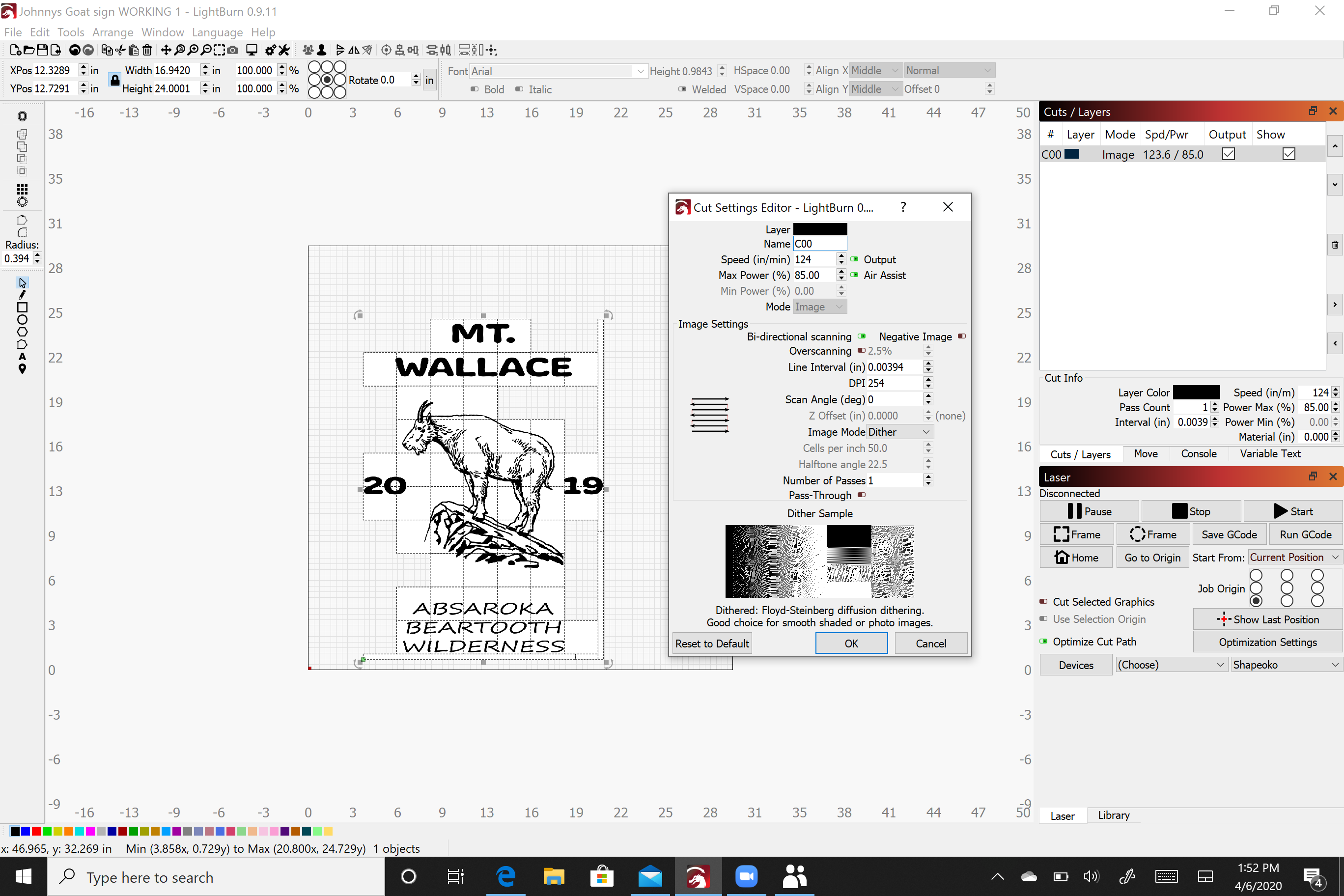This screenshot has width=1344, height=896.
Task: Click the Cut scissors icon
Action: pos(120,50)
